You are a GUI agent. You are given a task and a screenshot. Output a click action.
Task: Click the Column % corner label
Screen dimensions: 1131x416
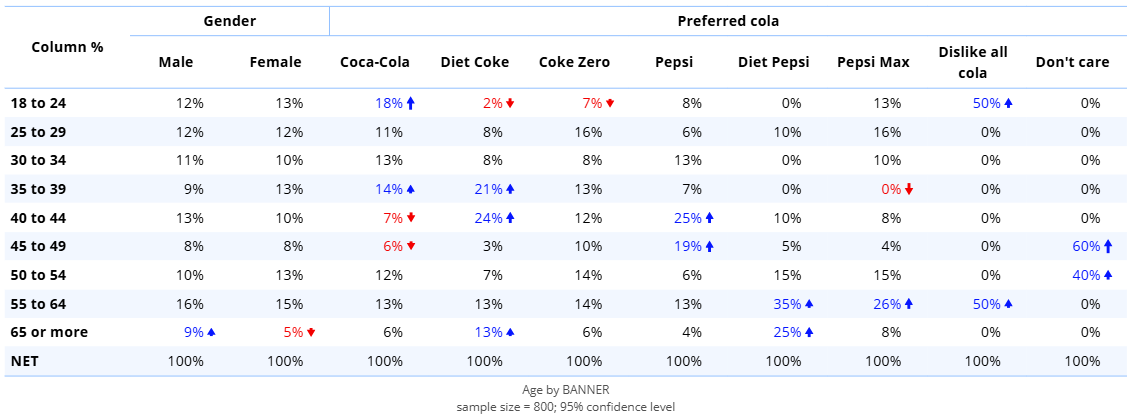pos(67,47)
